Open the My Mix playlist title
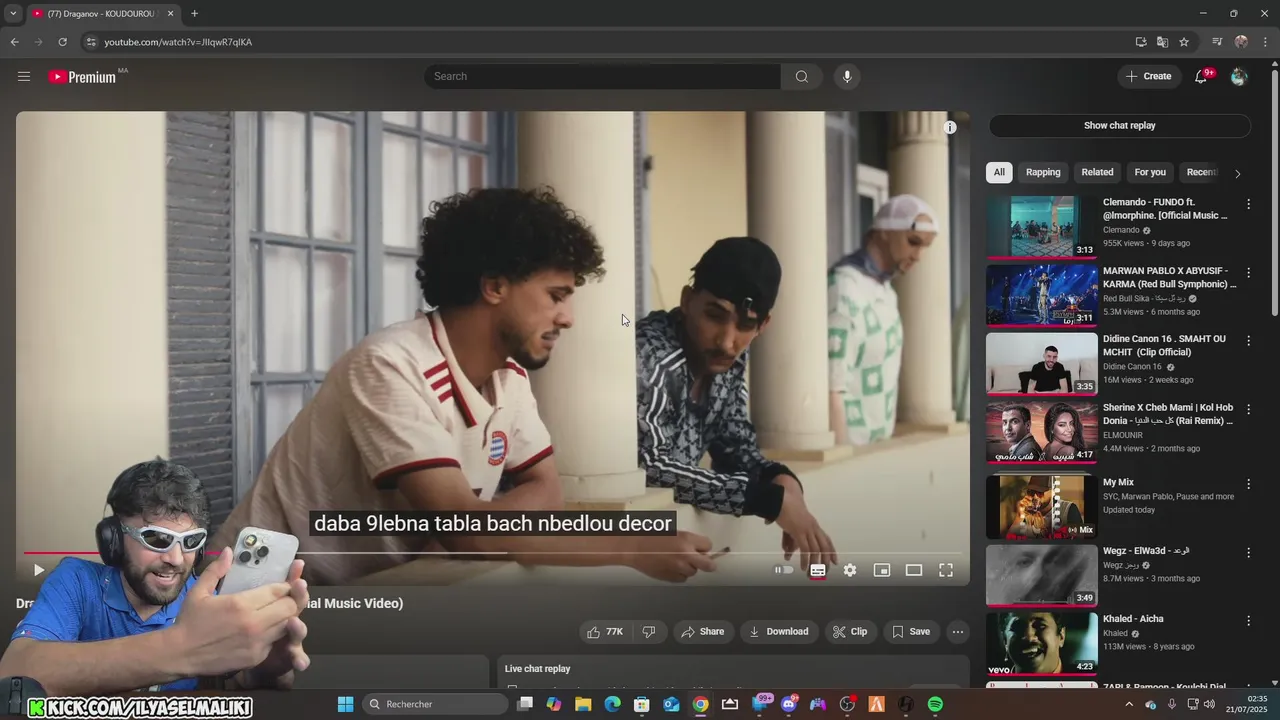The image size is (1280, 720). pyautogui.click(x=1118, y=482)
